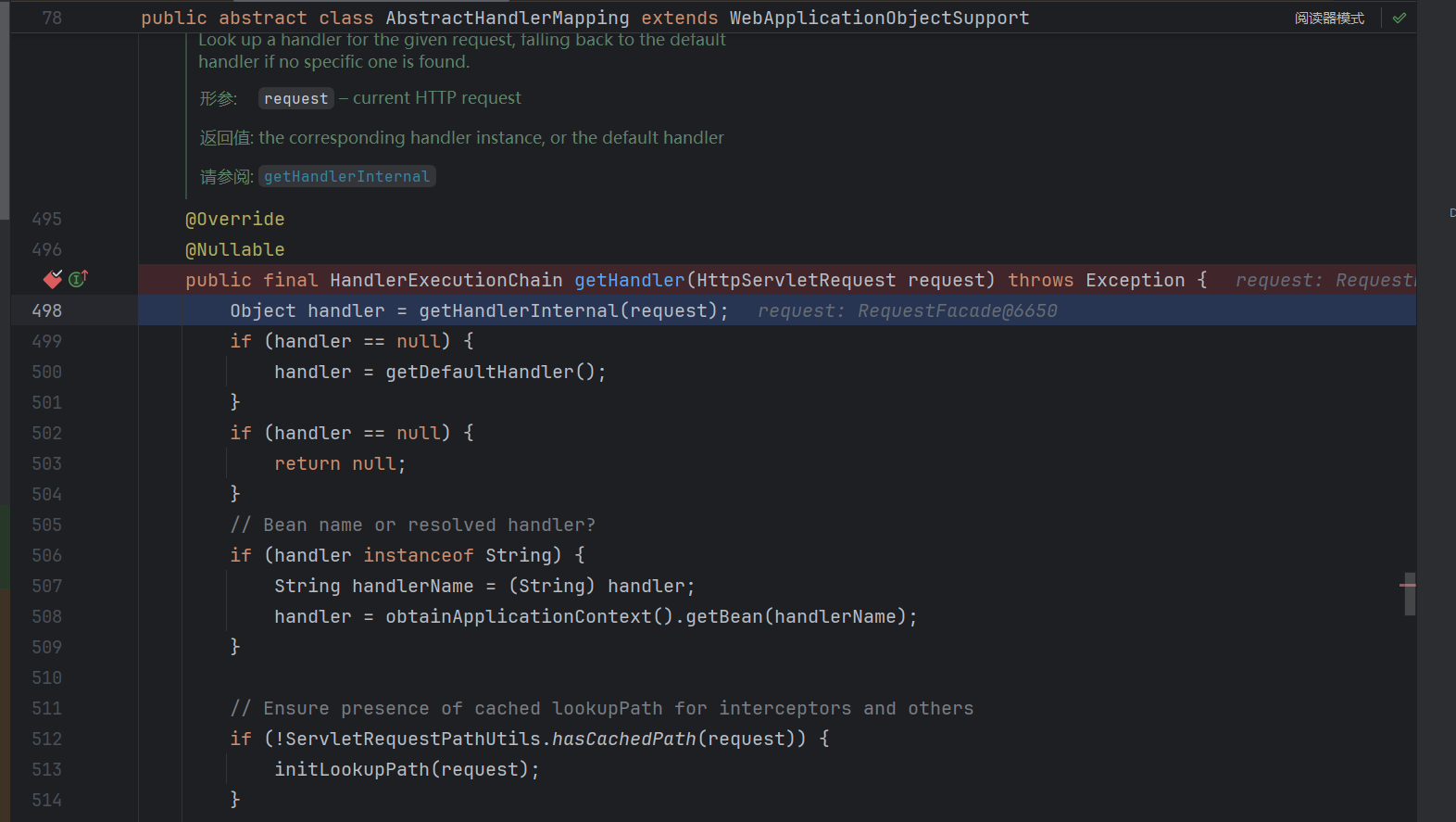Screen dimensions: 1456x822
Task: Click the red error stripe mark on scrollbar
Action: pos(1408,585)
